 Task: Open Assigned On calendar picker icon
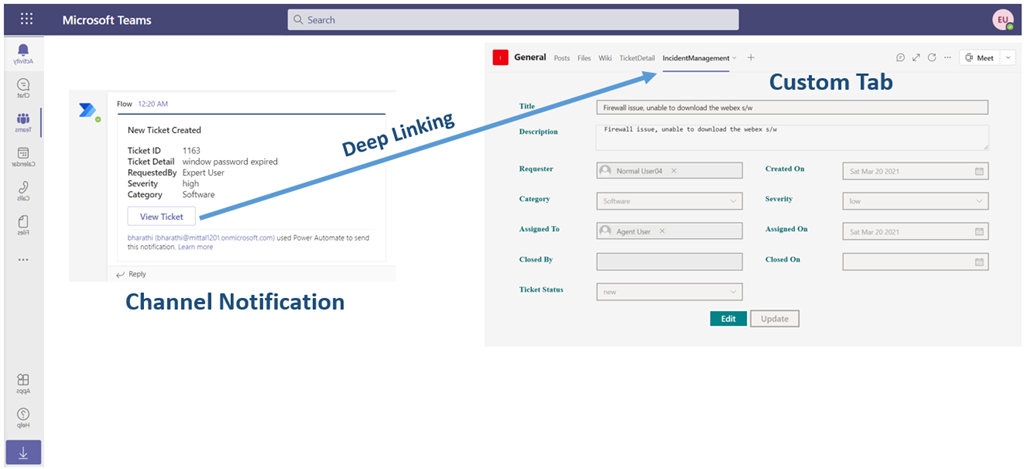pyautogui.click(x=979, y=232)
